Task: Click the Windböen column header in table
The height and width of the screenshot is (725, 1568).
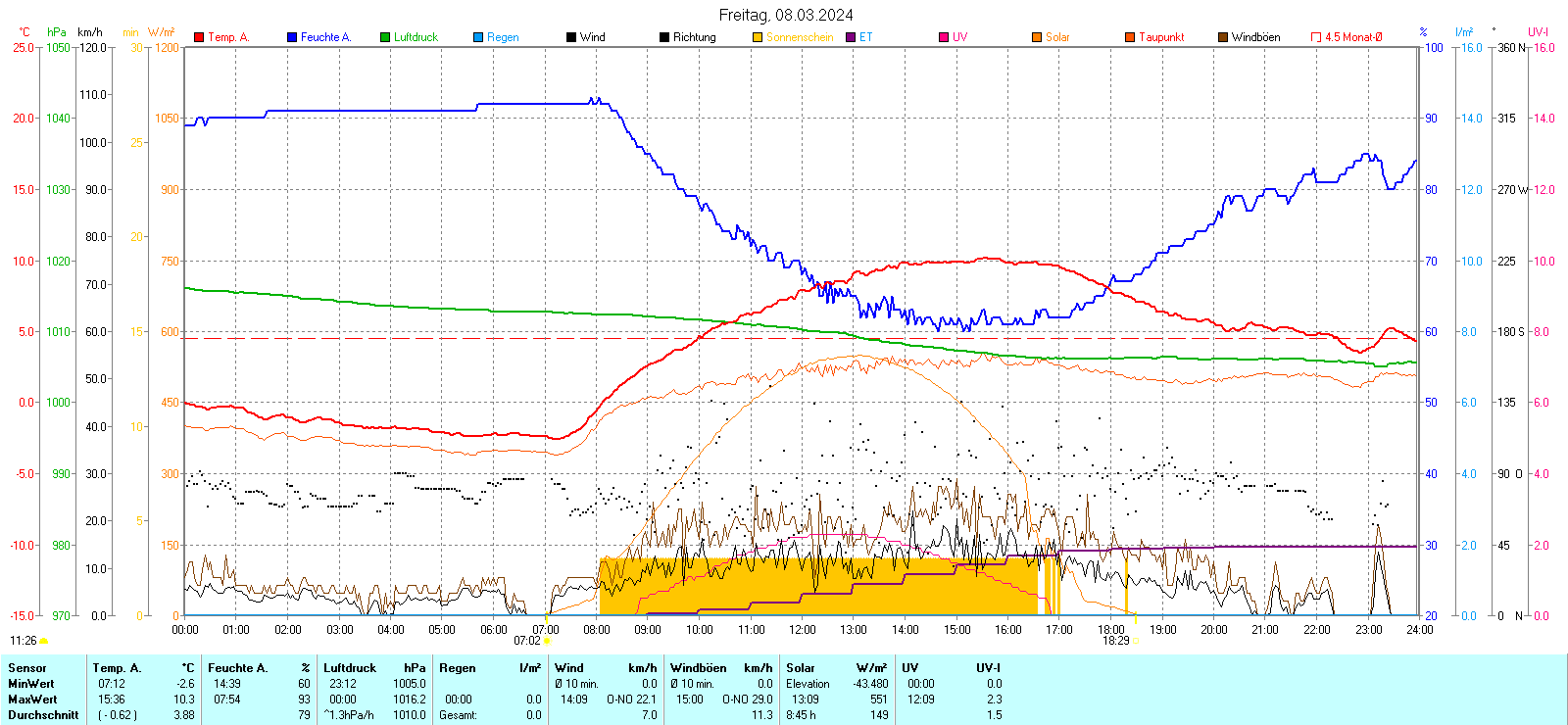Action: [x=699, y=668]
